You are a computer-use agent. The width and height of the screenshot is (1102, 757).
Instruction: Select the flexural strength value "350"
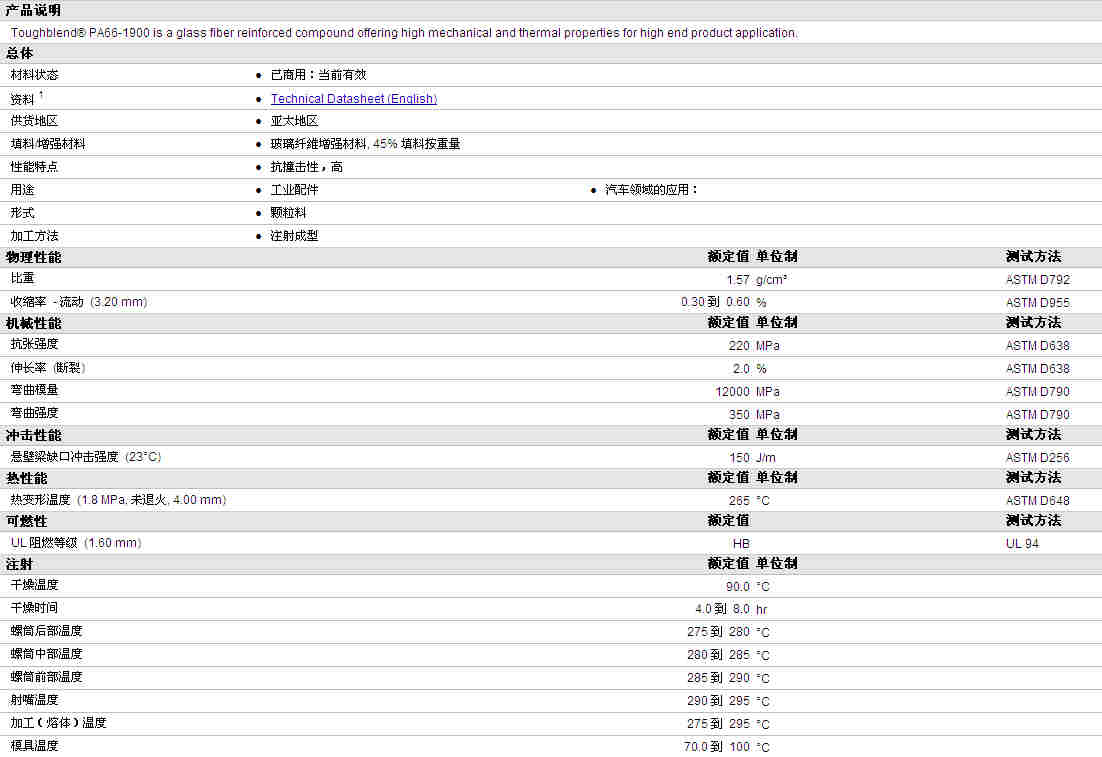tap(739, 415)
